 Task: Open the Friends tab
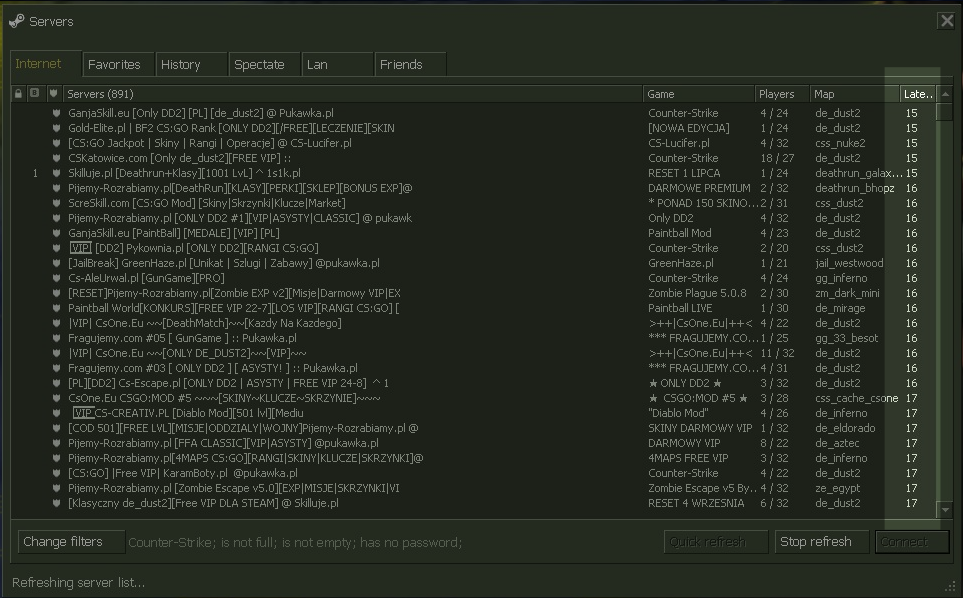tap(410, 64)
